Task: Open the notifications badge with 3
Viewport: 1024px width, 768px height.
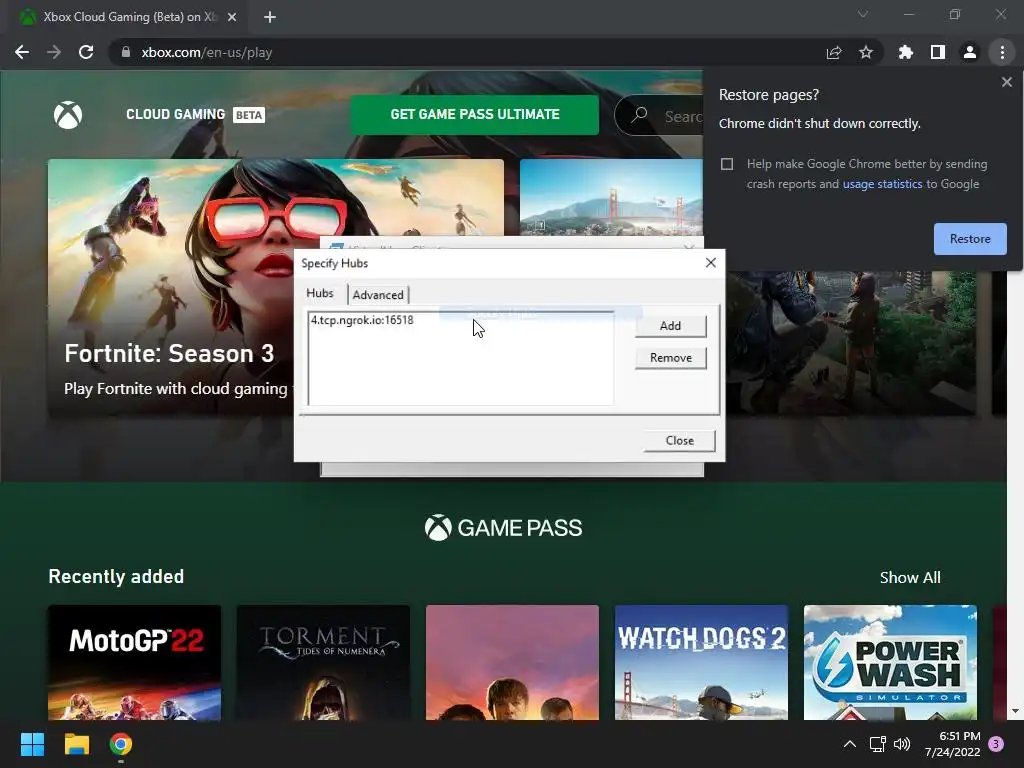Action: (x=996, y=744)
